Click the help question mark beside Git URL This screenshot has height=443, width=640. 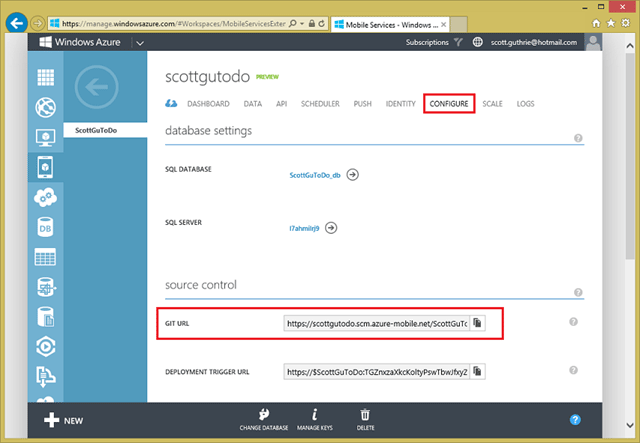coord(573,322)
